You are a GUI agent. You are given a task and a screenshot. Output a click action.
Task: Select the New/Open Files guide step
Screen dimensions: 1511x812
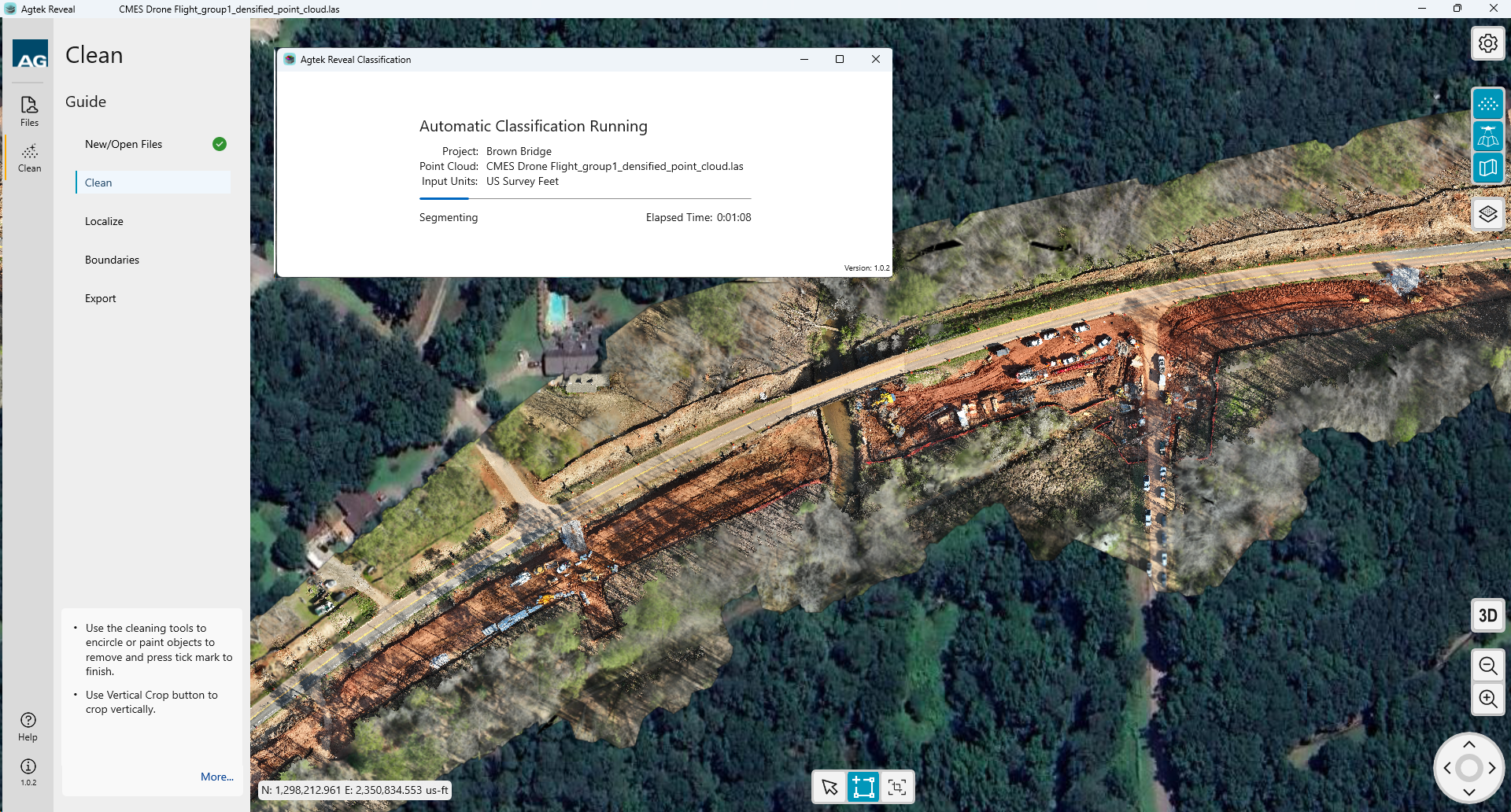(124, 144)
